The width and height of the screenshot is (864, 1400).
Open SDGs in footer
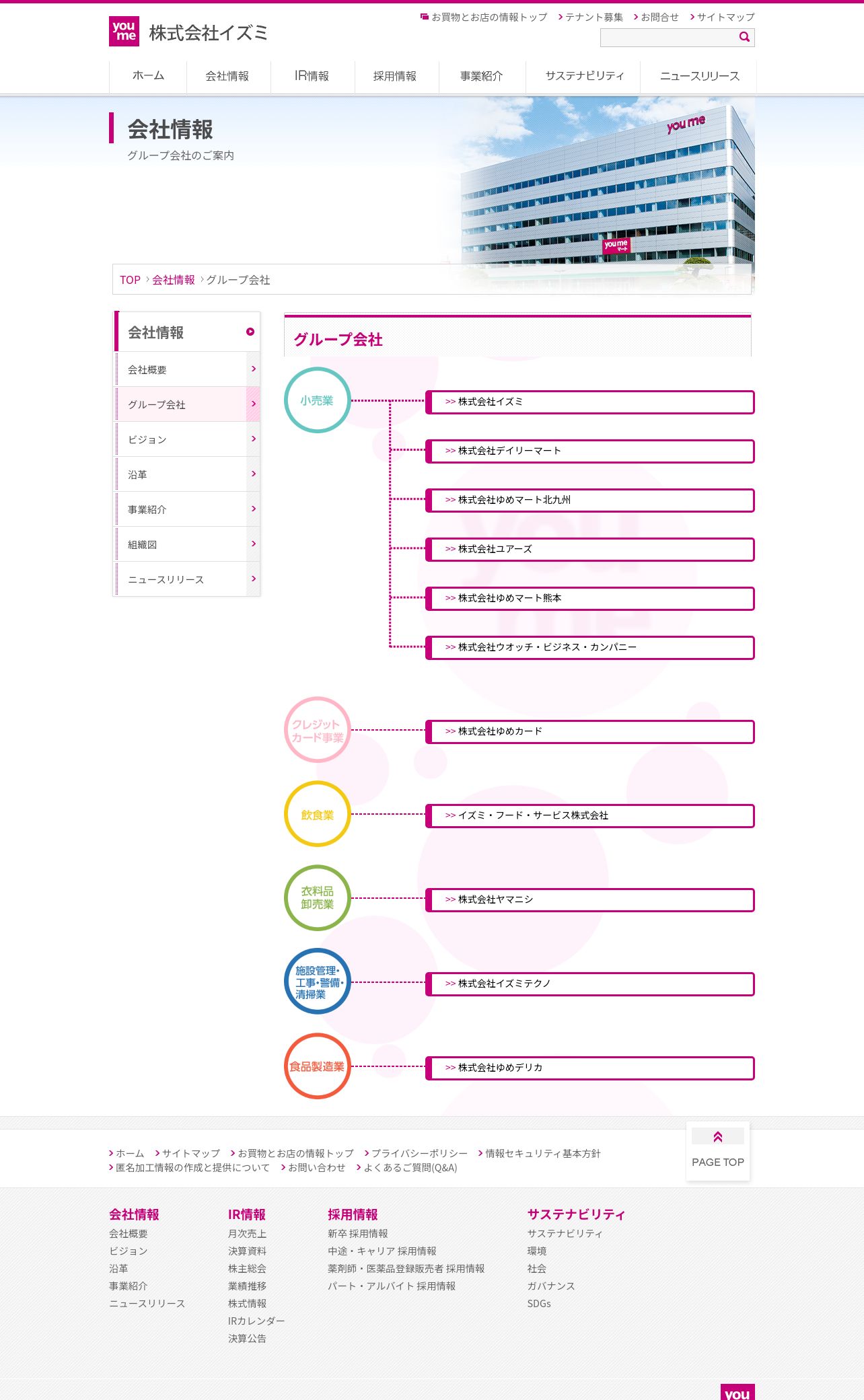[539, 1304]
